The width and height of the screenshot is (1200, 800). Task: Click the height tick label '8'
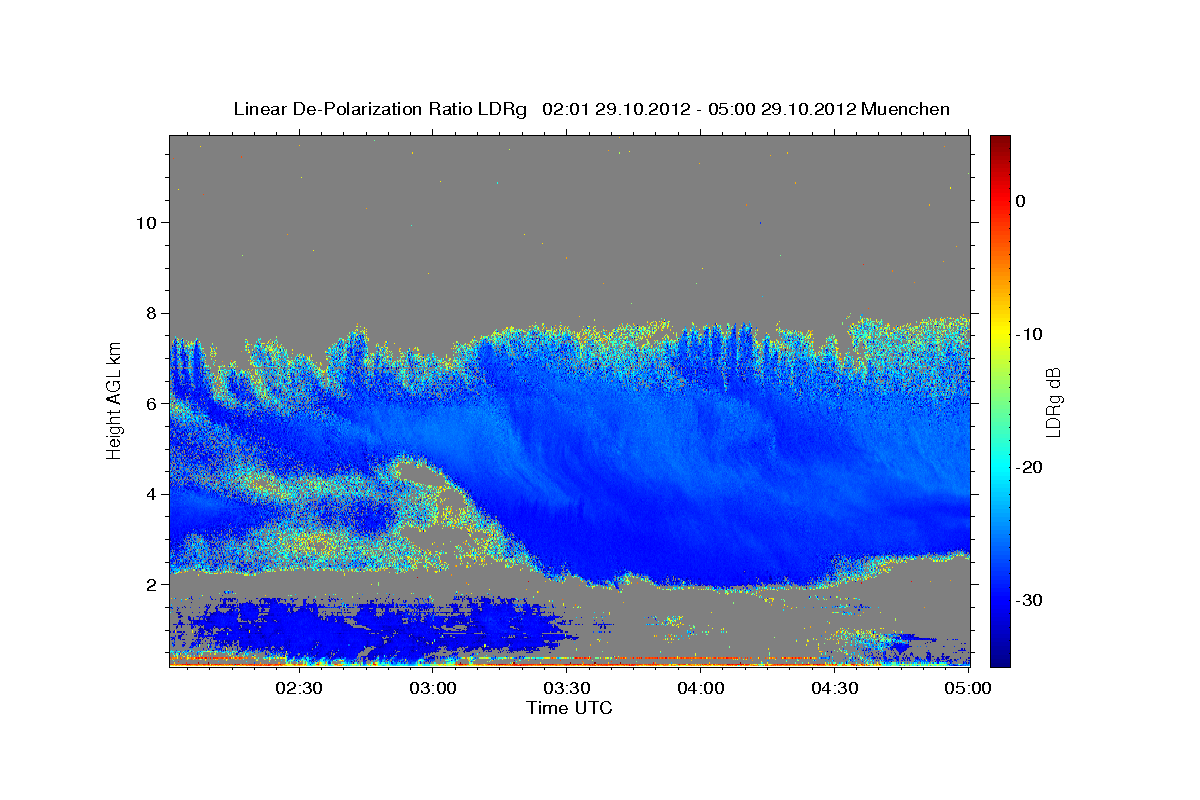click(150, 313)
